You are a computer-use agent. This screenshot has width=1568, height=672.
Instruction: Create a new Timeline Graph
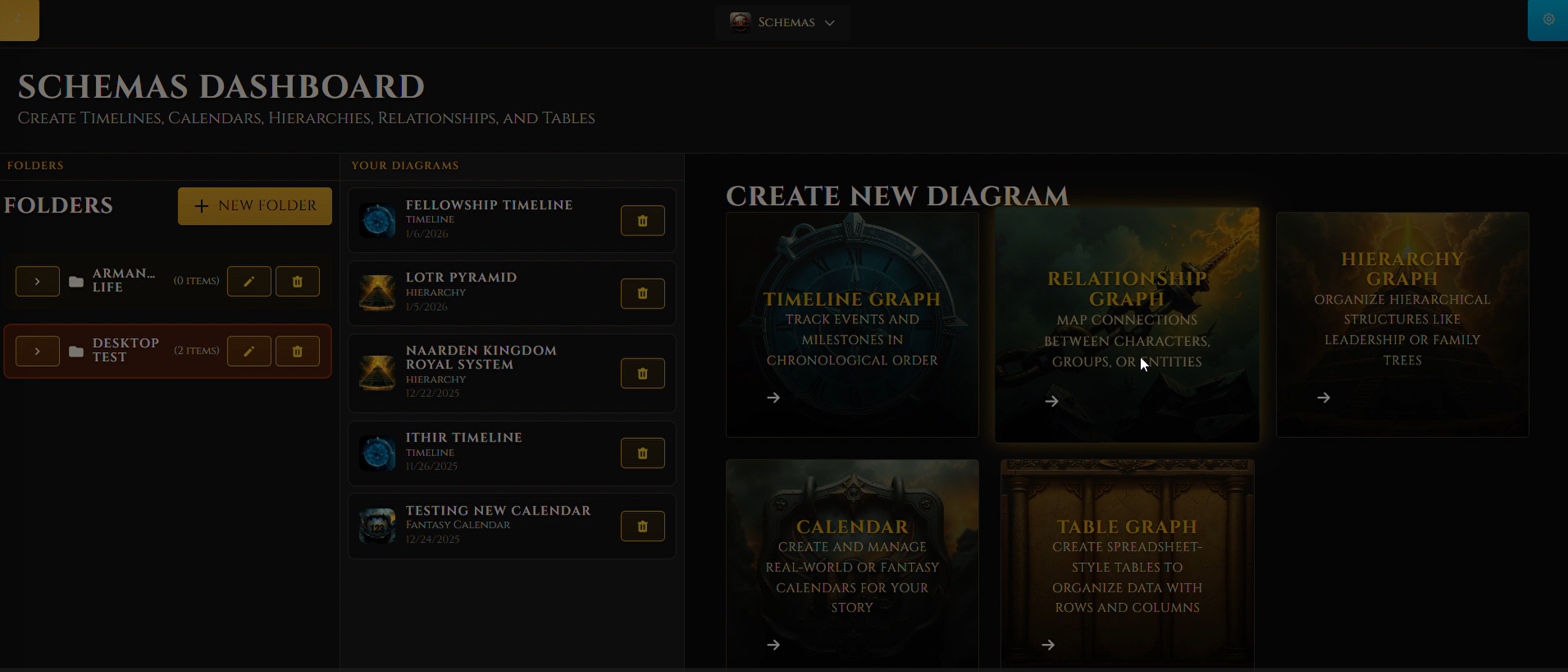pyautogui.click(x=852, y=325)
